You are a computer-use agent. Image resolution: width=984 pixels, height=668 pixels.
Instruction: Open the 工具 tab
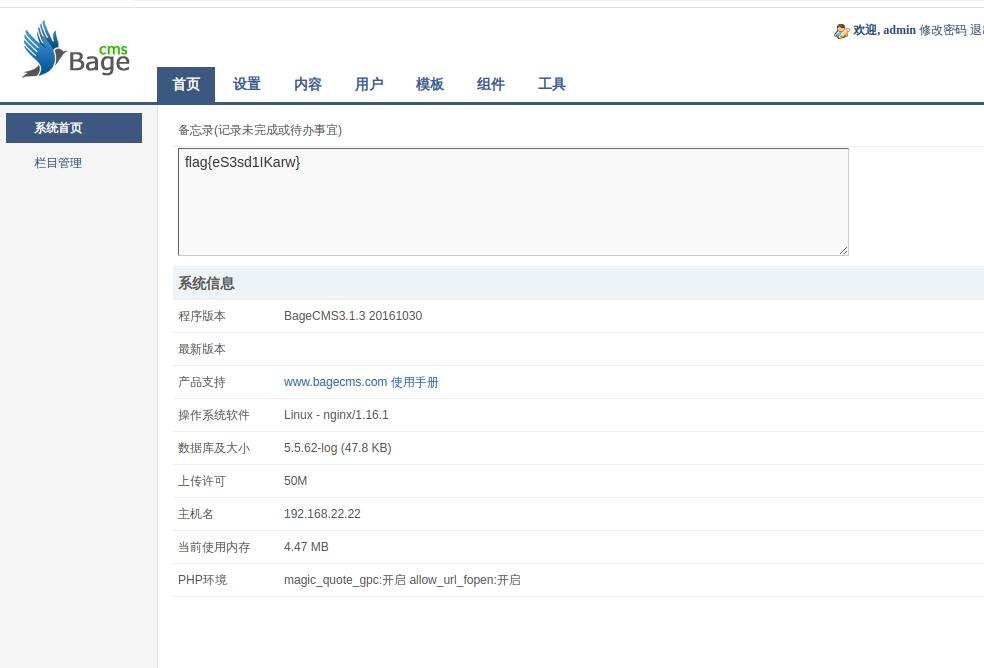(x=552, y=84)
